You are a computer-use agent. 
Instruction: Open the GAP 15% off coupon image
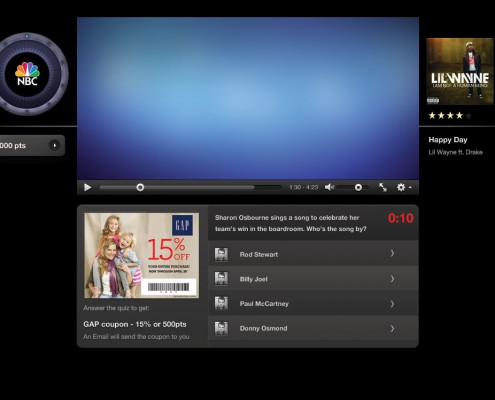point(142,256)
